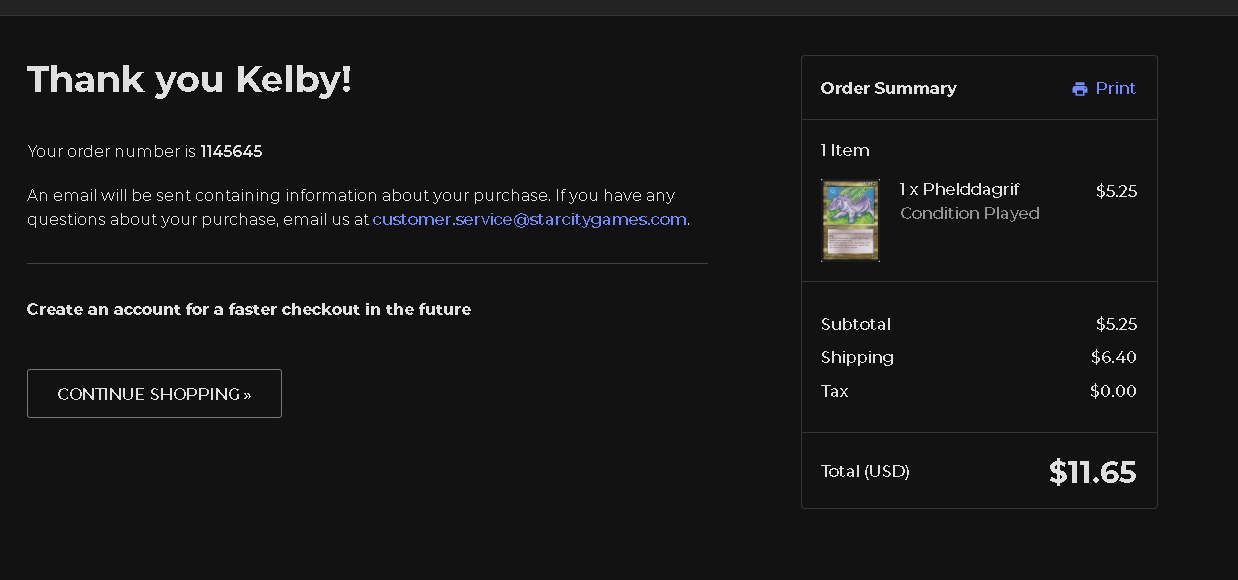1238x580 pixels.
Task: Click the printer icon in Order Summary
Action: click(x=1079, y=89)
